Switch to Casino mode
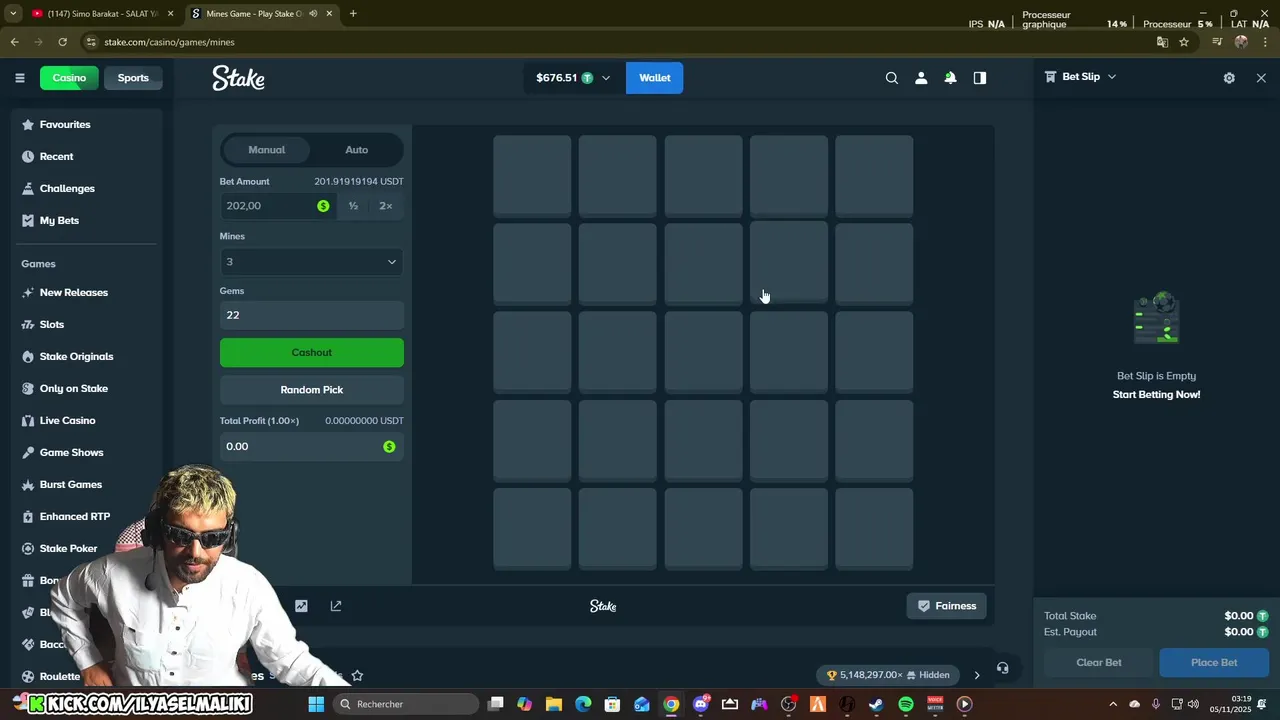Screen dimensions: 1280x720 (x=69, y=78)
